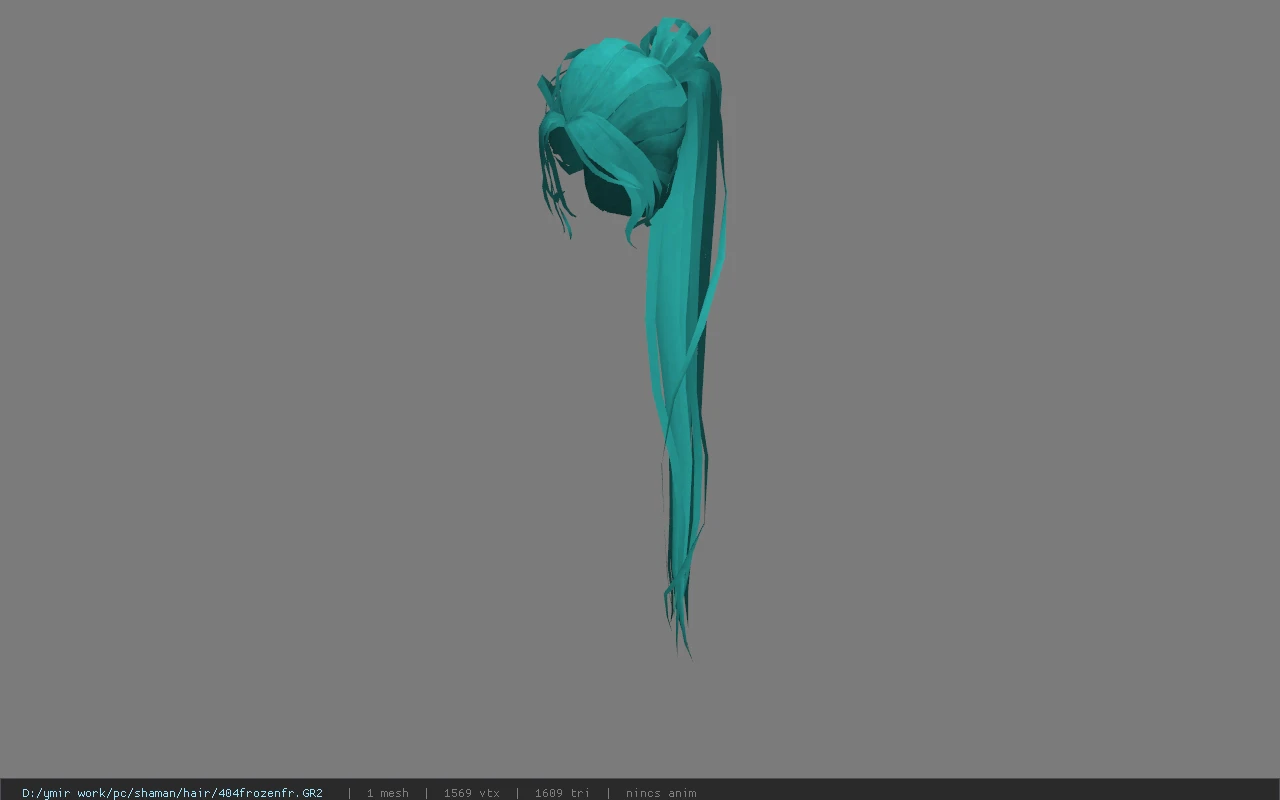Click the '1569 vtx' vertex count
The width and height of the screenshot is (1280, 800).
click(x=472, y=793)
